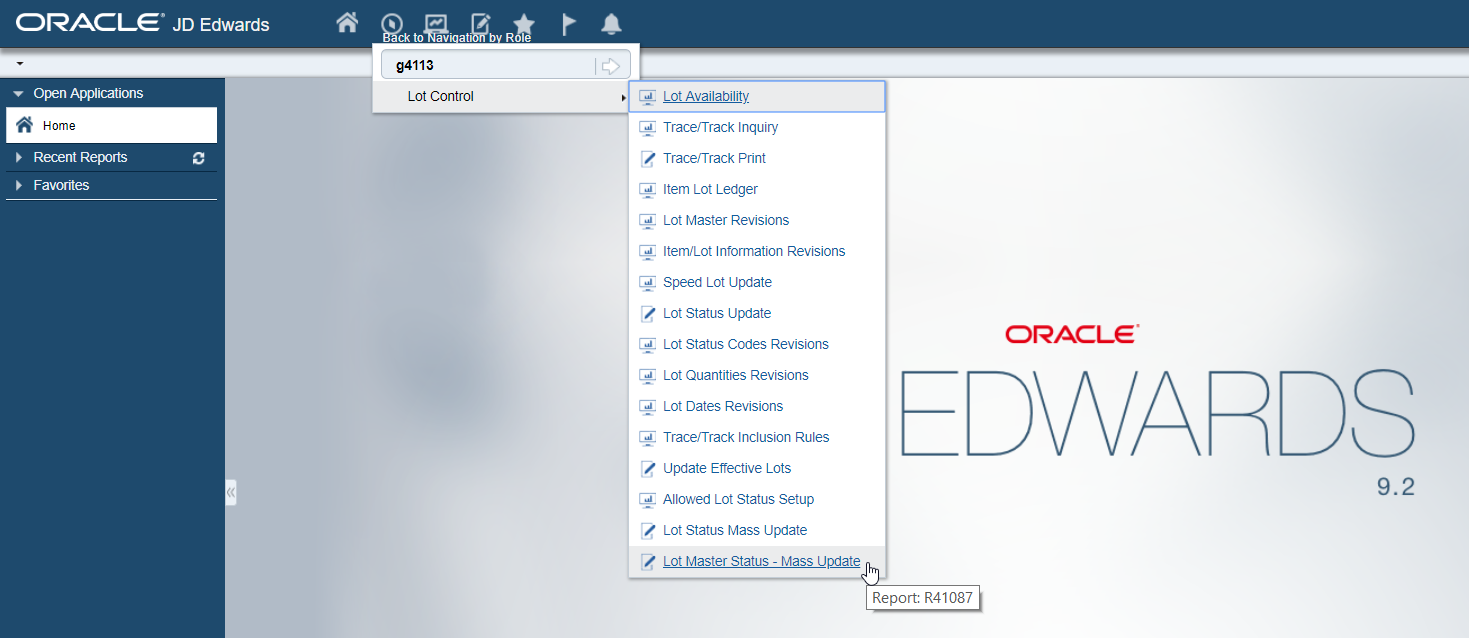Open Trace/Track Print report
Image resolution: width=1469 pixels, height=638 pixels.
pyautogui.click(x=714, y=159)
